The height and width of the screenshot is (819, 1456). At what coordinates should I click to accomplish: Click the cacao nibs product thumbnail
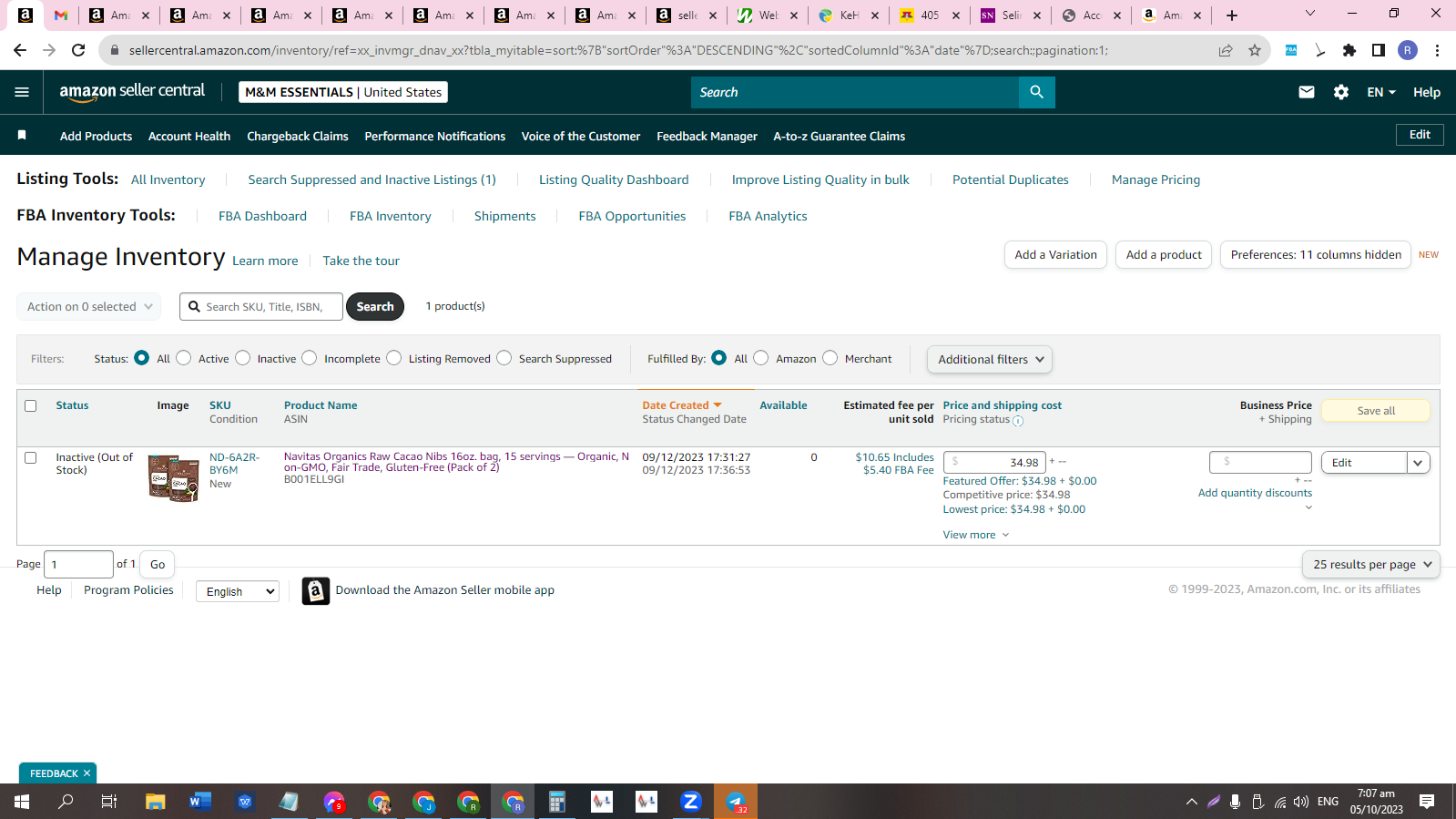174,478
